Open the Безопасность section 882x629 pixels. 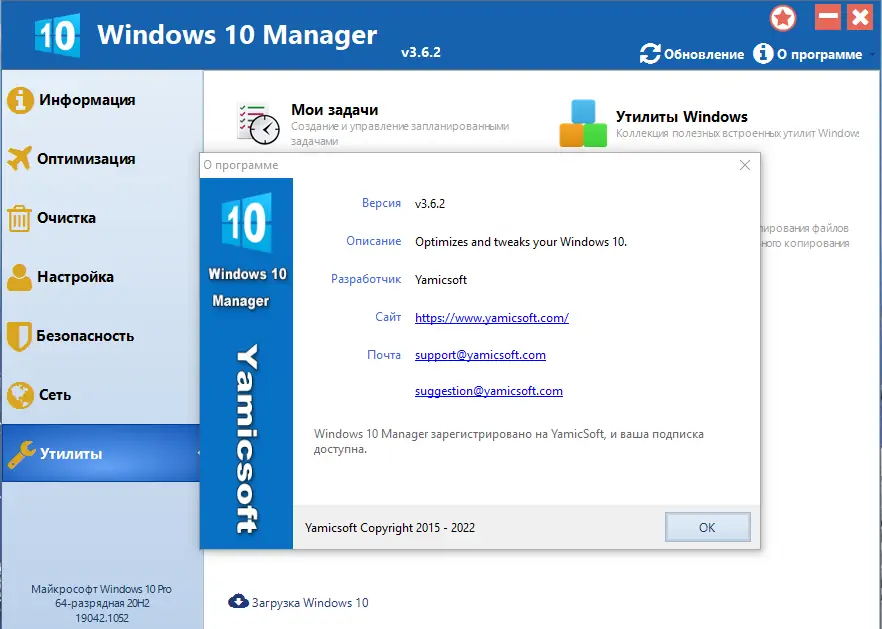(x=85, y=336)
